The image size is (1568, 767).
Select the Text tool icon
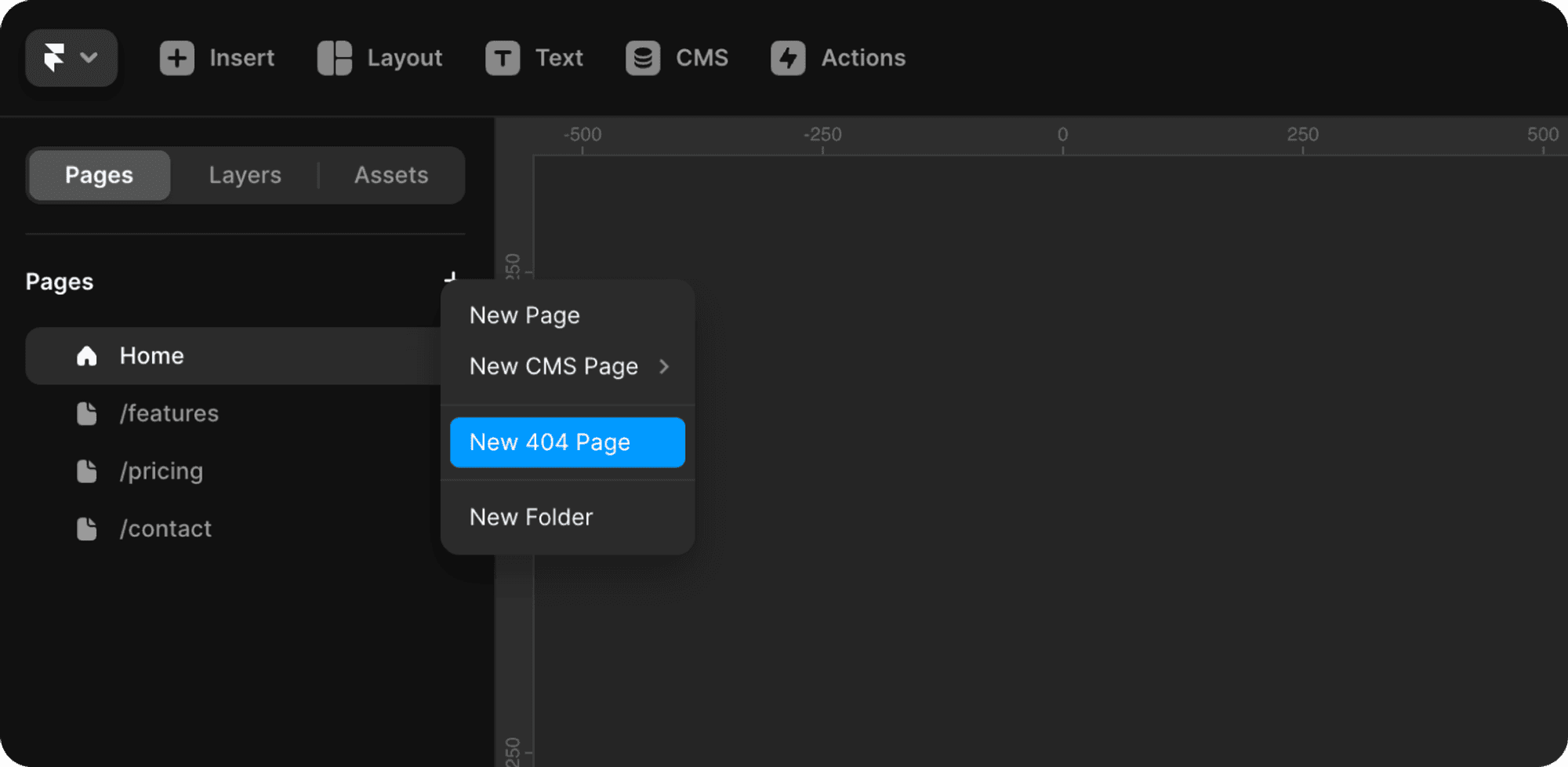pos(503,58)
